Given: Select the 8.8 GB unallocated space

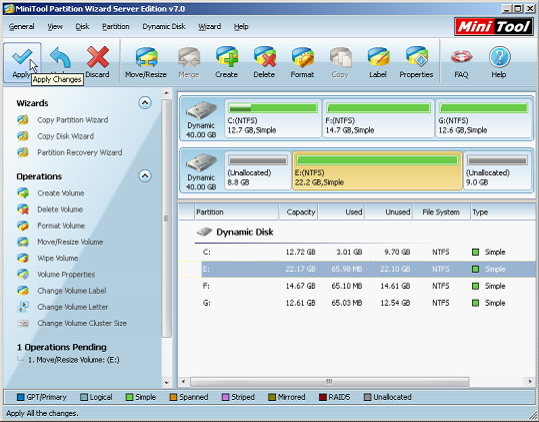Looking at the screenshot, I should click(258, 171).
